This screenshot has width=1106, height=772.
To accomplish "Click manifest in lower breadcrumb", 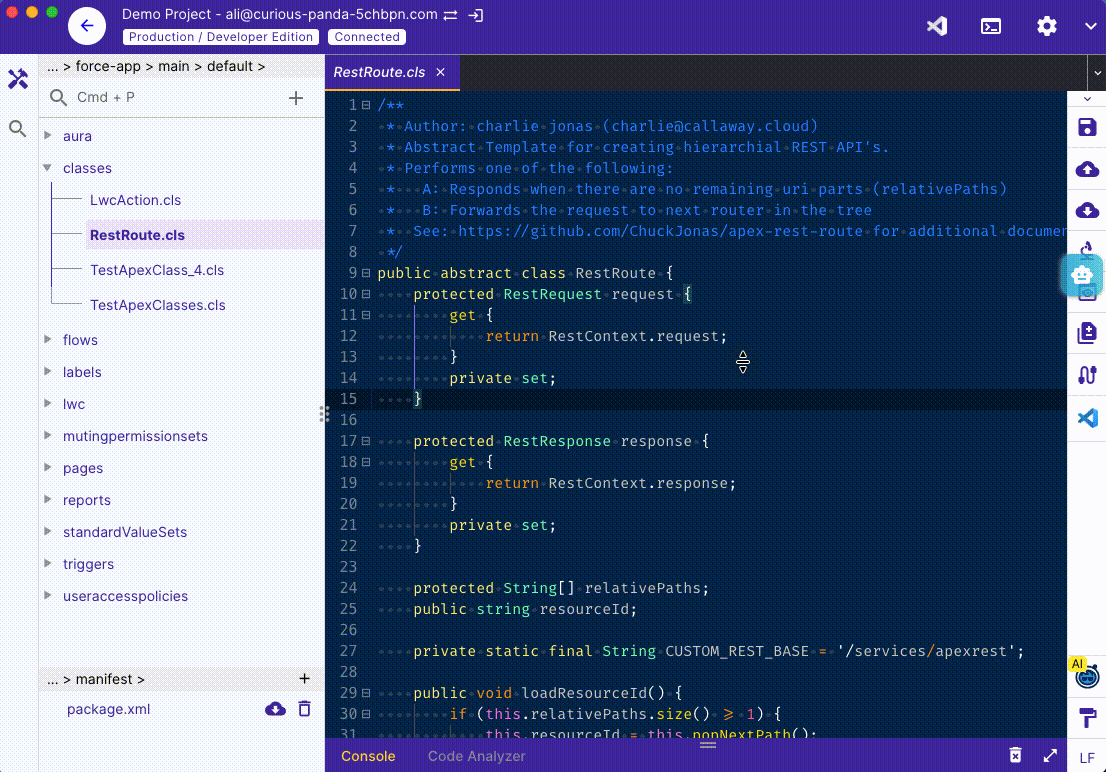I will 104,679.
